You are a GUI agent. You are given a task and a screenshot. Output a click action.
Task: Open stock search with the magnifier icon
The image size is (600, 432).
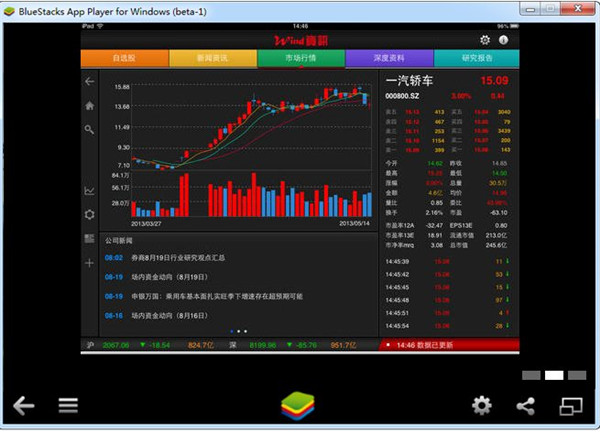89,130
